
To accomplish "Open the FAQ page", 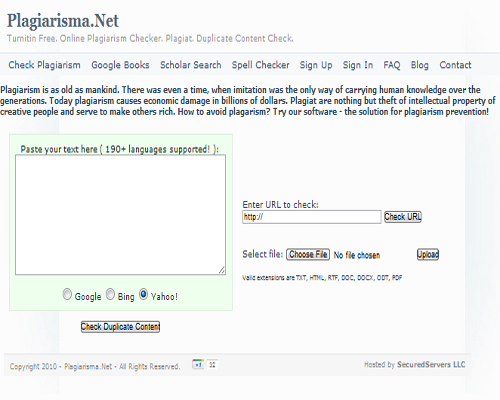I will (392, 65).
